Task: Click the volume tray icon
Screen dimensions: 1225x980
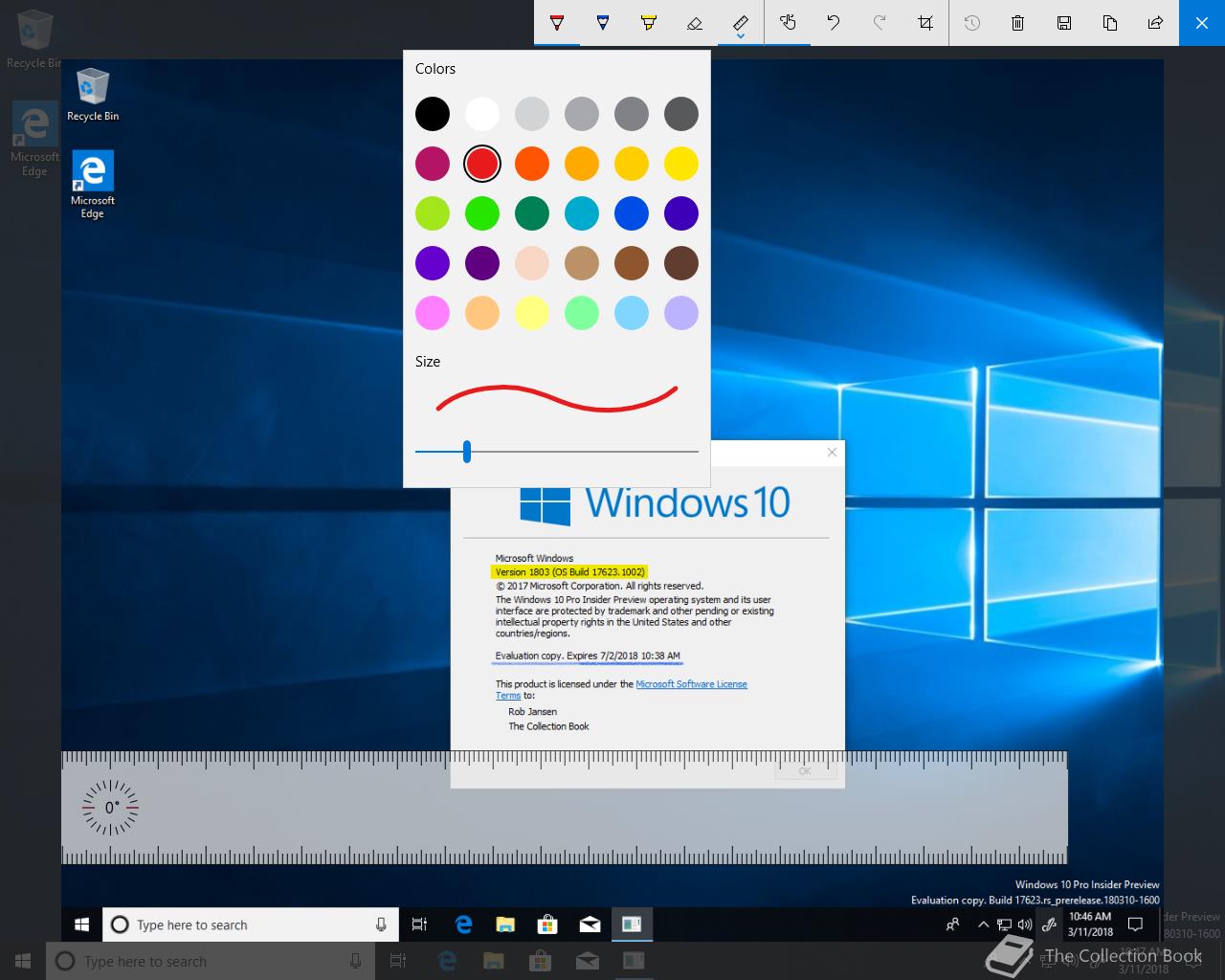Action: pyautogui.click(x=1025, y=924)
